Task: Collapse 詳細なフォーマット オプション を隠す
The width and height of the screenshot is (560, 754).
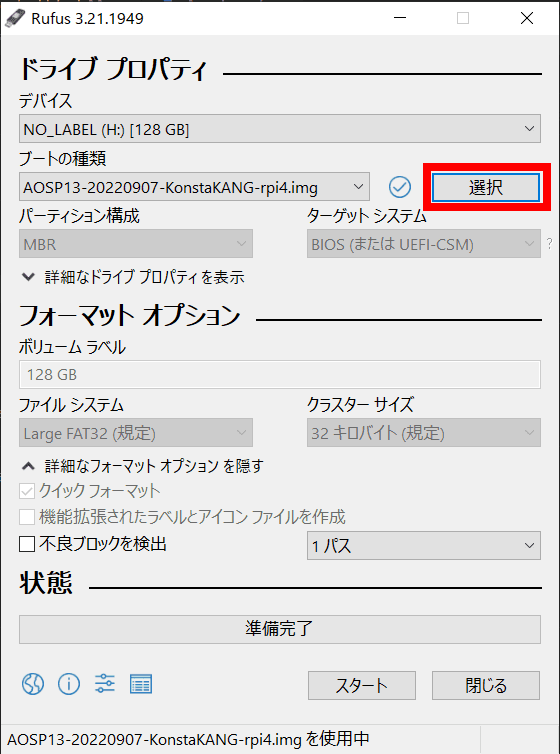Action: point(143,465)
